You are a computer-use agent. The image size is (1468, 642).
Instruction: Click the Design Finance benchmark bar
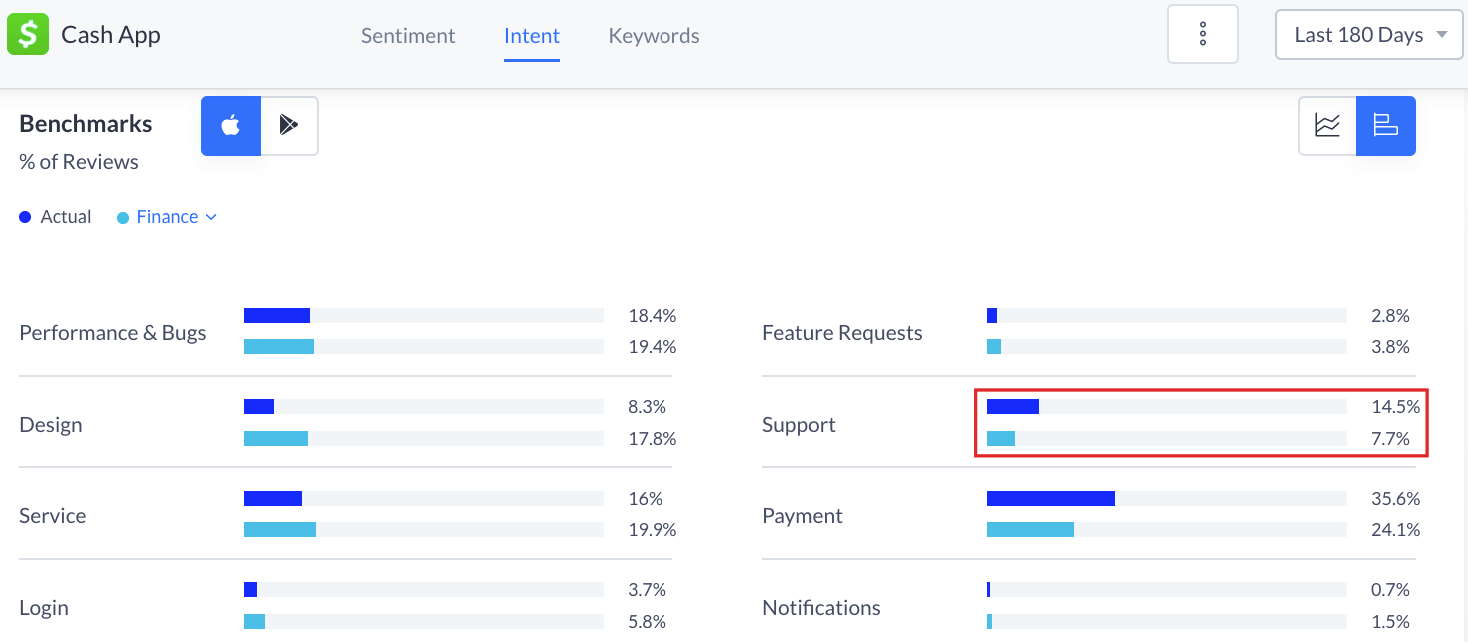(x=276, y=438)
